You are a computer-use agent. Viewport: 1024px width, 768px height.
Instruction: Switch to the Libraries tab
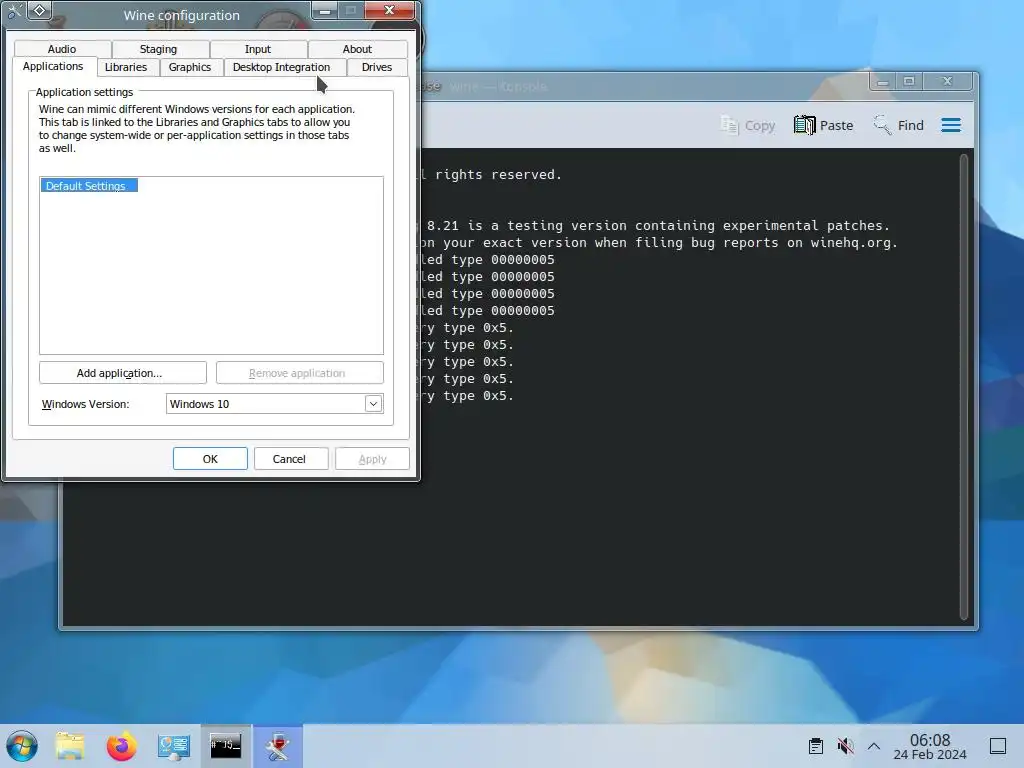(126, 67)
